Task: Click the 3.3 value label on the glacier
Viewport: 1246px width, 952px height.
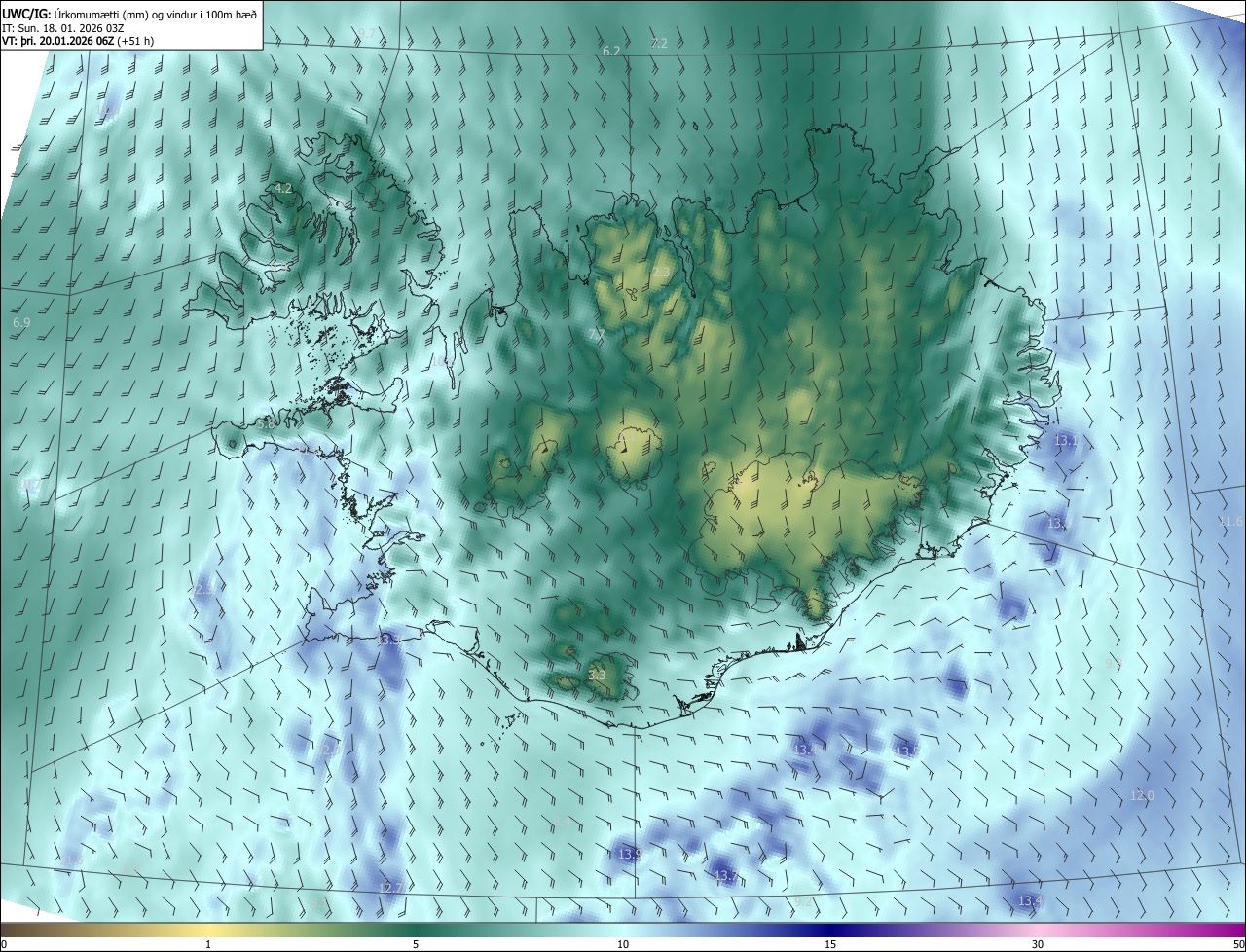Action: tap(597, 675)
